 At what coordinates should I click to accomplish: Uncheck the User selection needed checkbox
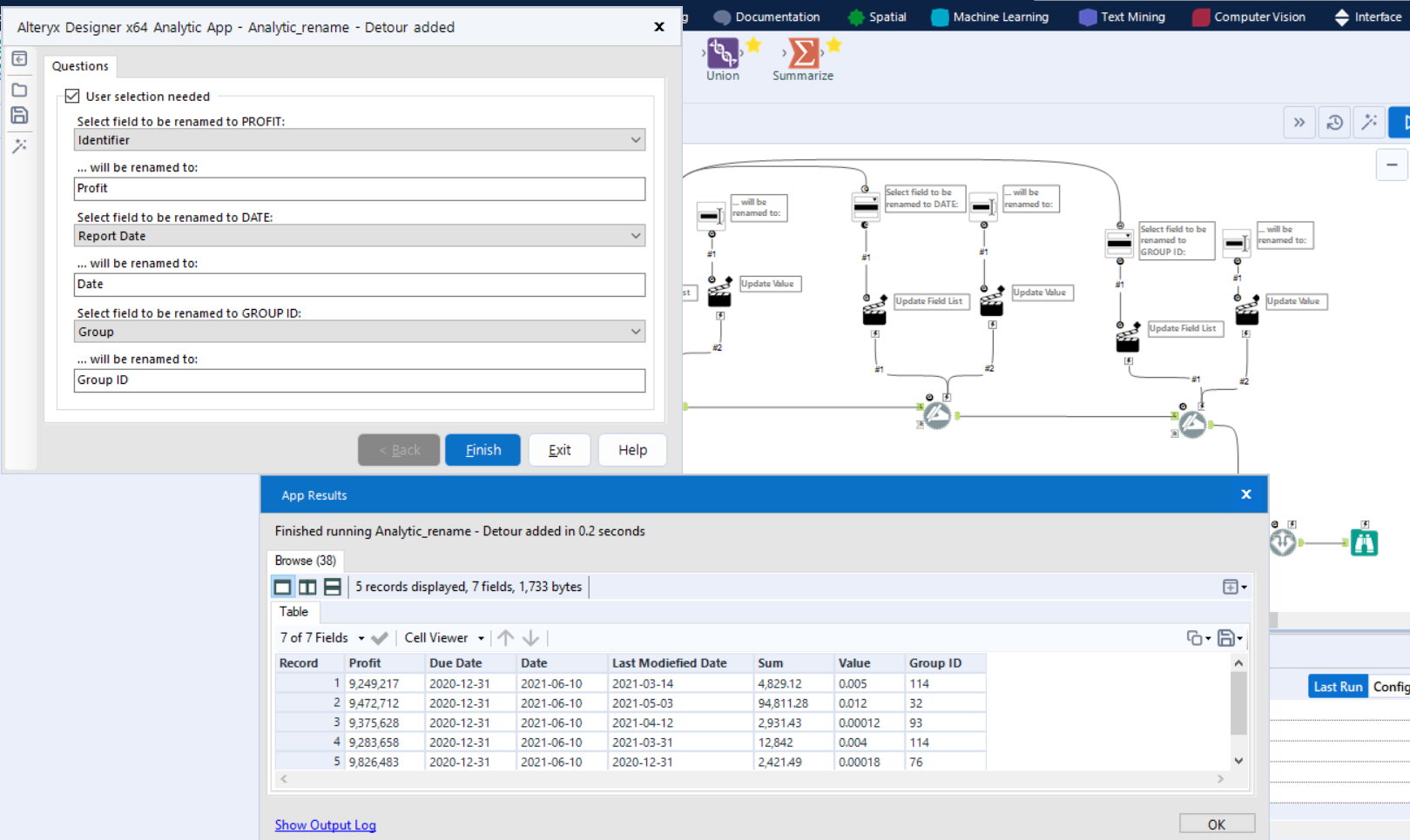tap(72, 96)
